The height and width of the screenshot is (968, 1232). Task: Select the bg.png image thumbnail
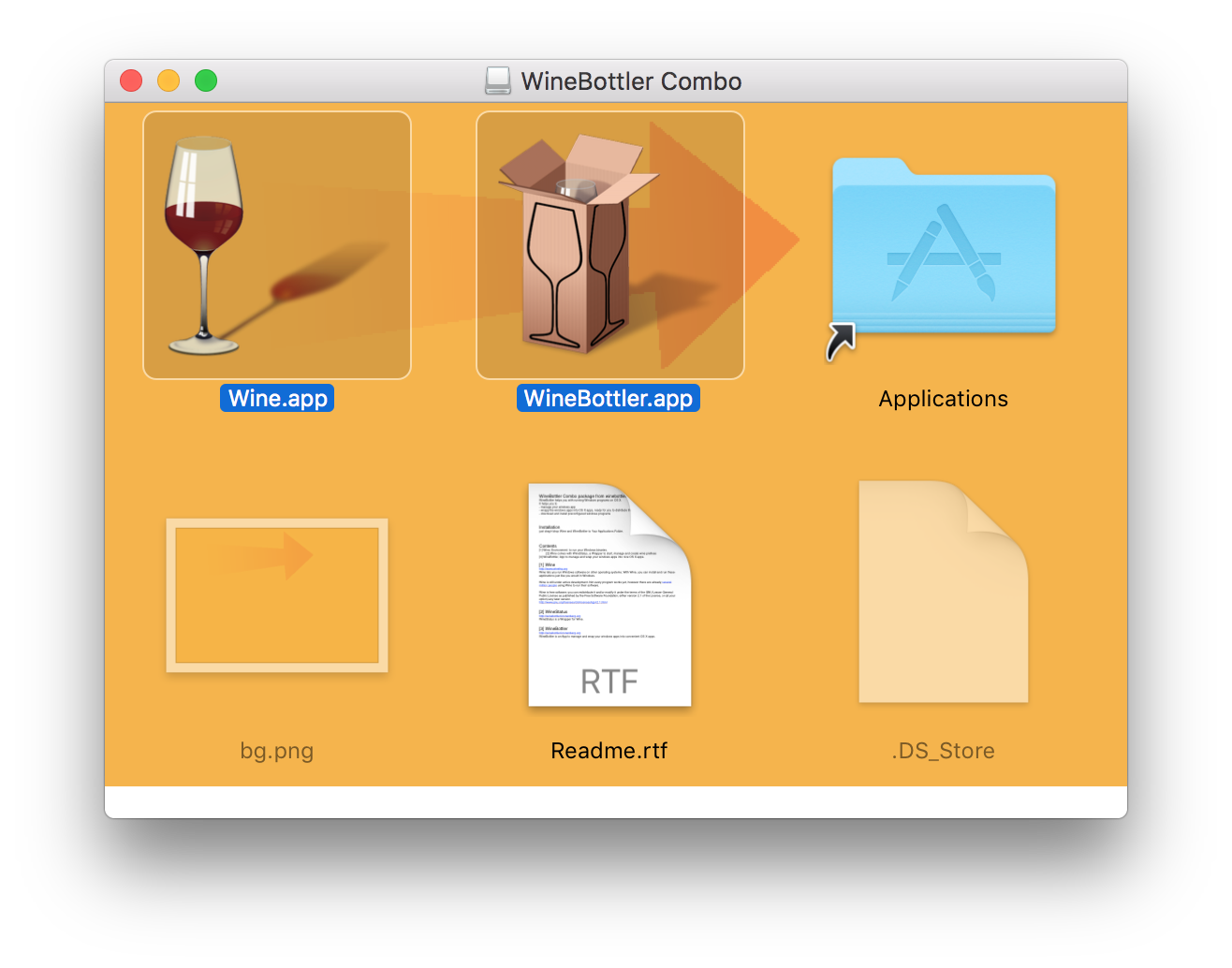point(277,595)
